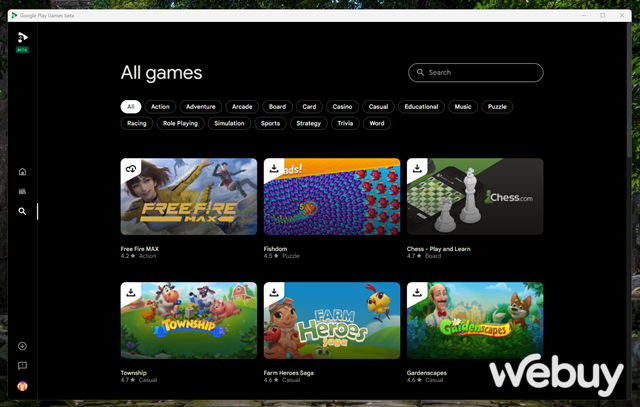
Task: Open the feedback icon in the sidebar
Action: click(x=22, y=366)
